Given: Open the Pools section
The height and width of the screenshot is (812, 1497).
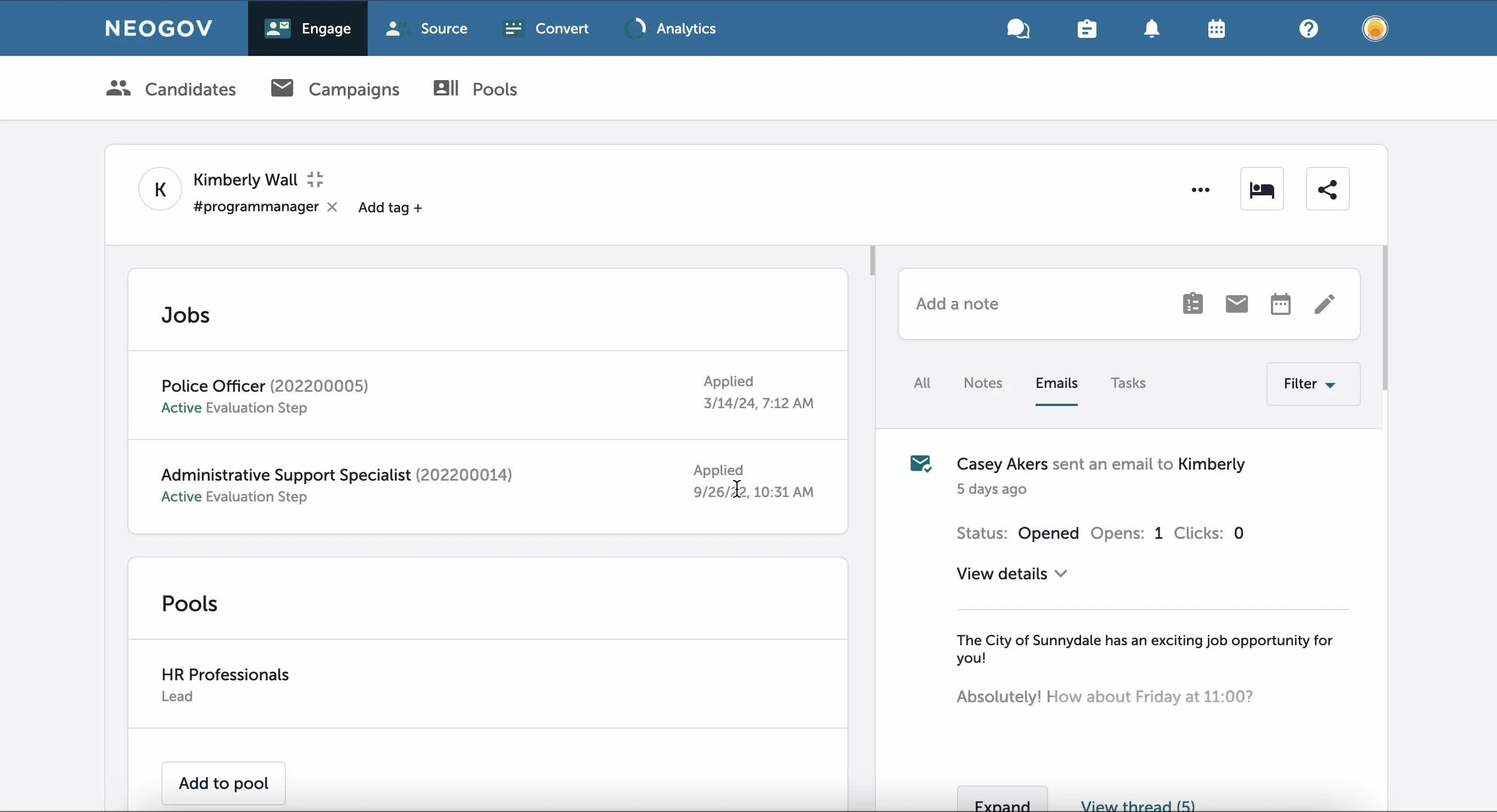Looking at the screenshot, I should 475,89.
